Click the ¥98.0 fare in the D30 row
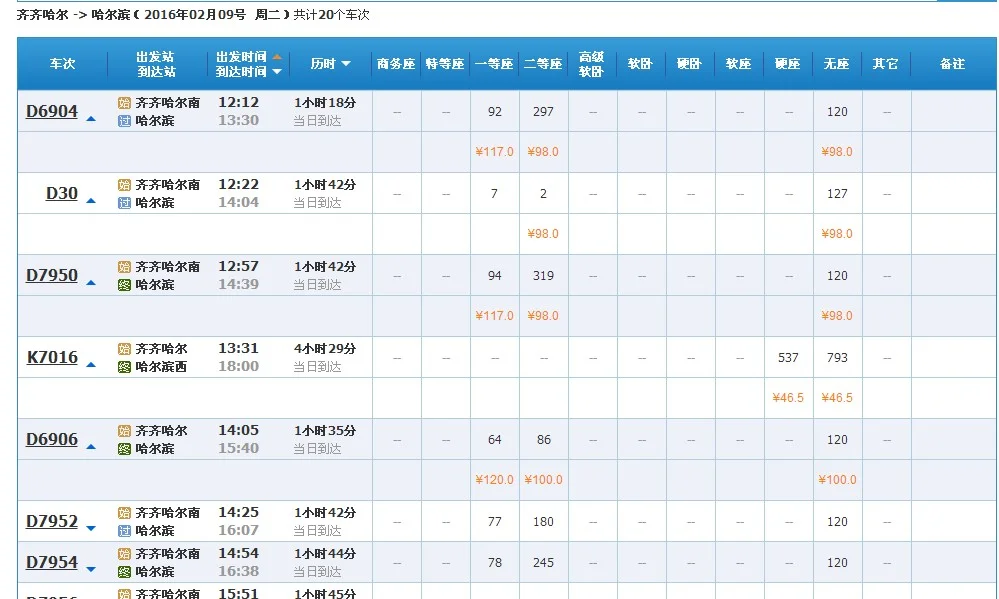The width and height of the screenshot is (999, 599). [x=543, y=233]
